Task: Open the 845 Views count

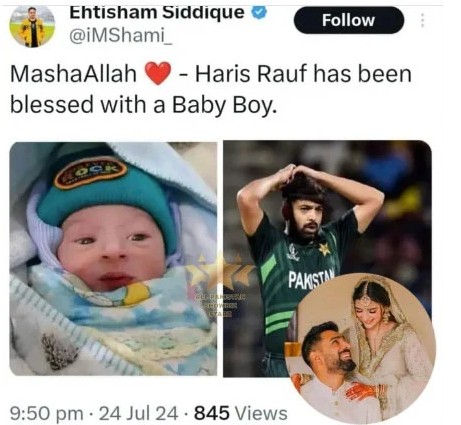Action: coord(241,413)
